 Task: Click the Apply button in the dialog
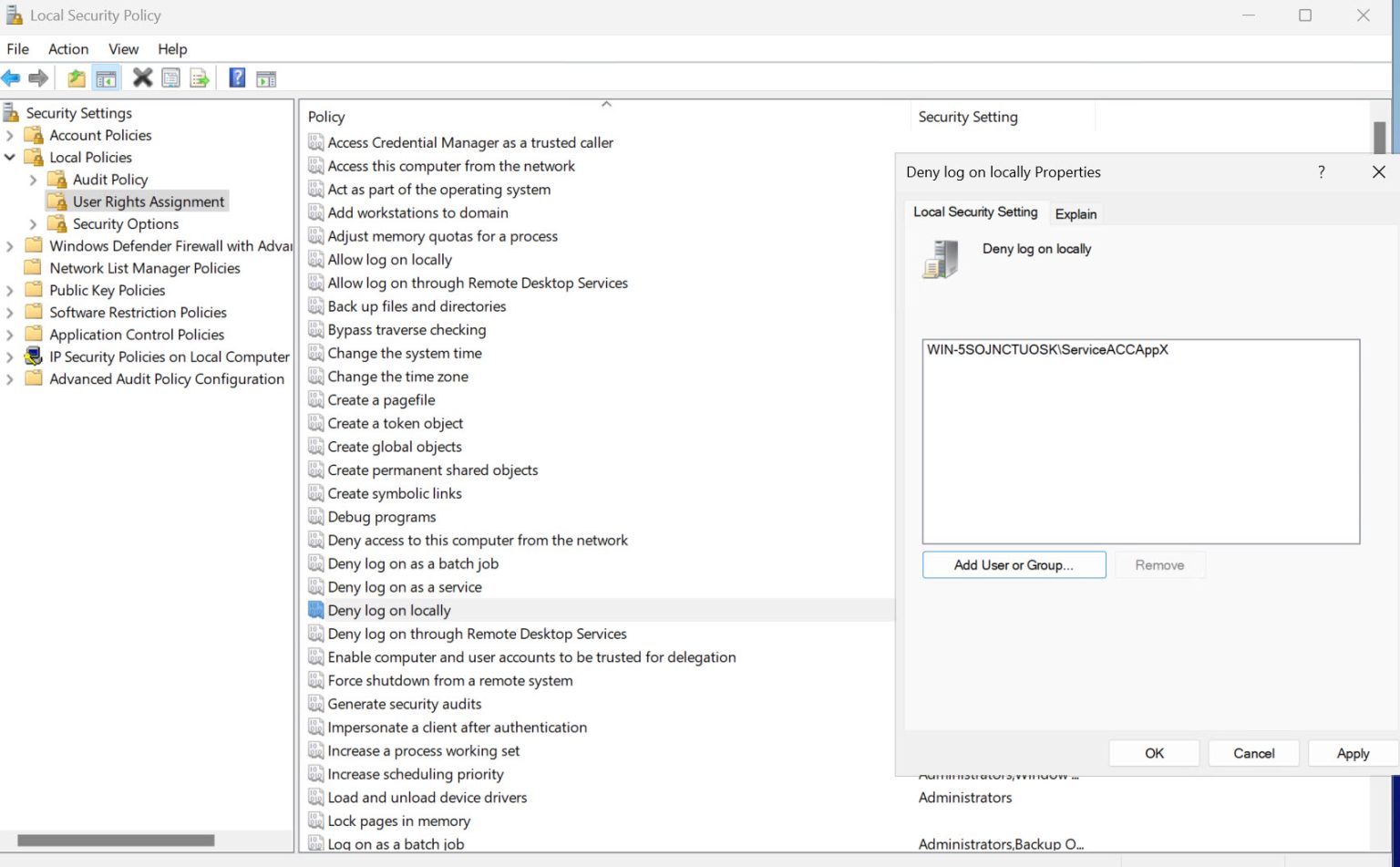pos(1352,753)
